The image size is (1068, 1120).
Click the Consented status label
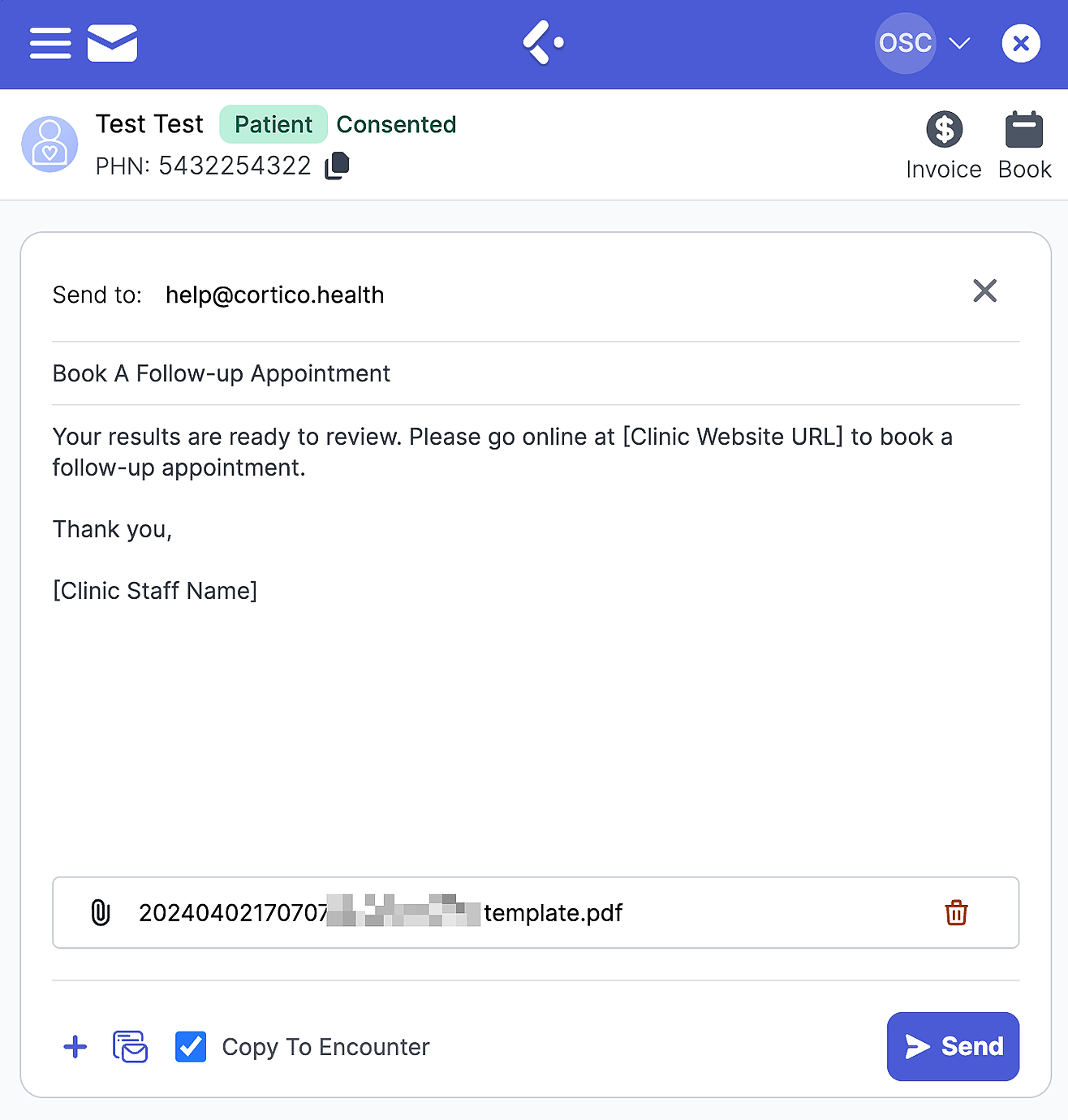tap(396, 124)
